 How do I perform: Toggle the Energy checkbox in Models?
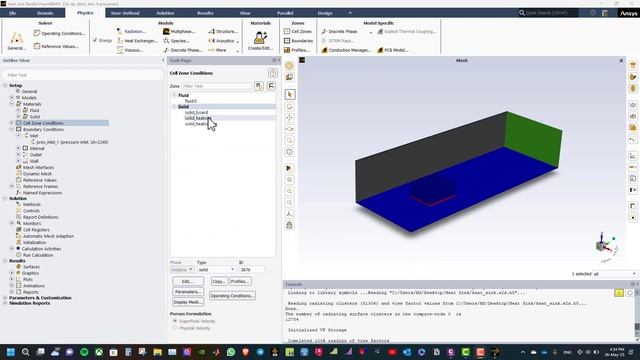tap(95, 40)
